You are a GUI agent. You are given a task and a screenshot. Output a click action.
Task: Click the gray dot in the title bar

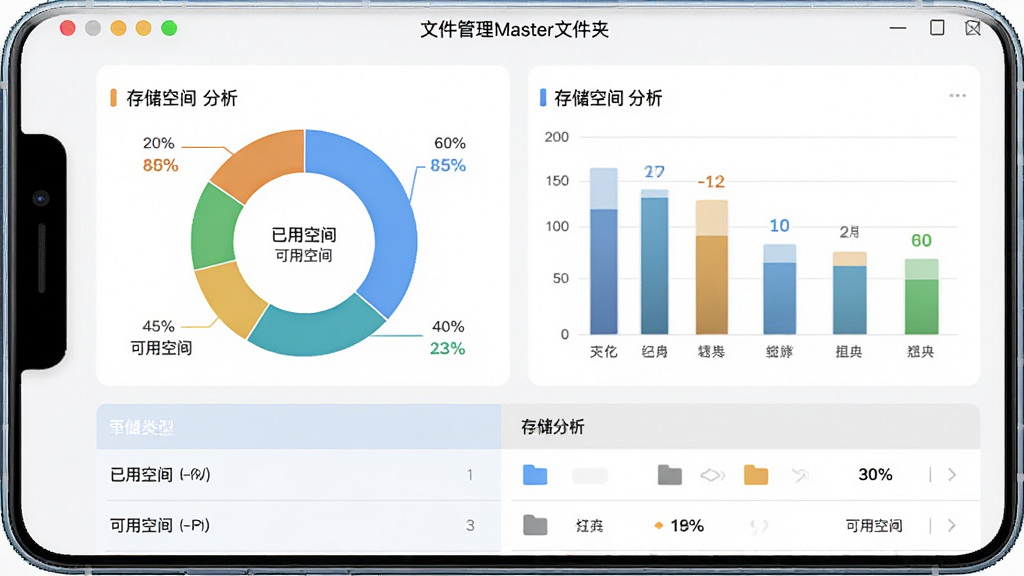pyautogui.click(x=93, y=28)
